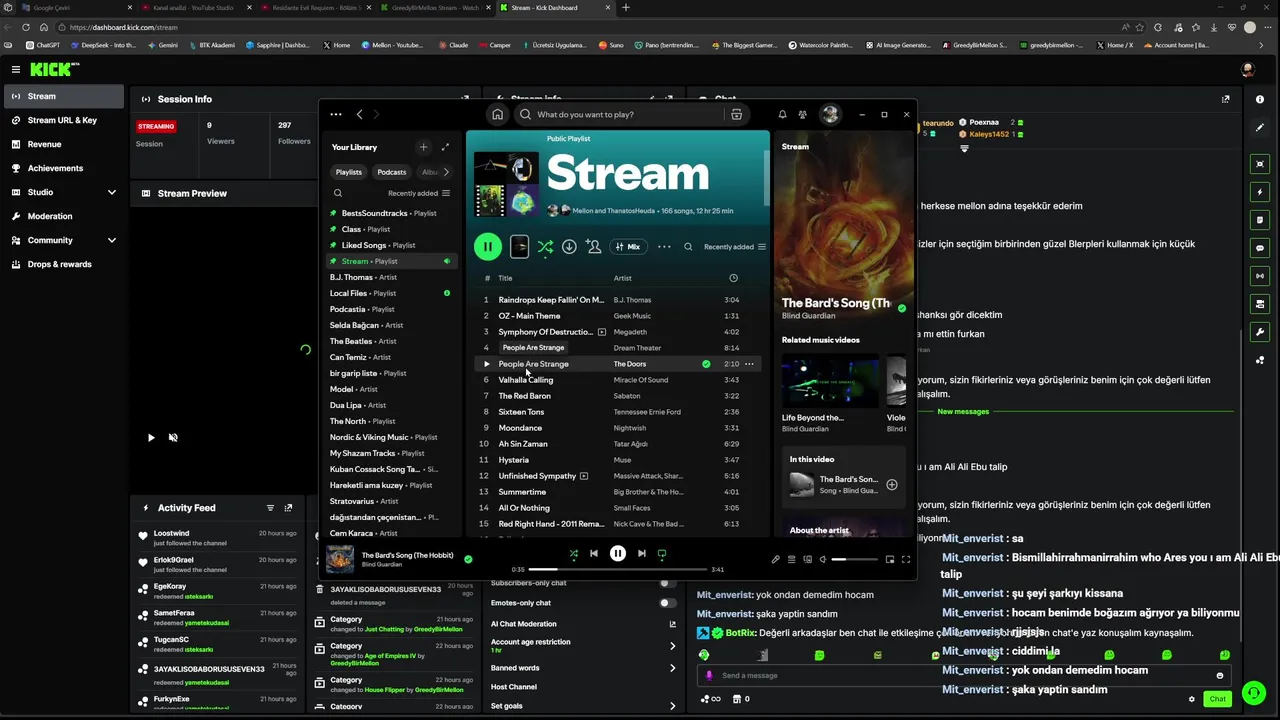Toggle Spotify repeat button
The image size is (1280, 720).
[x=661, y=553]
